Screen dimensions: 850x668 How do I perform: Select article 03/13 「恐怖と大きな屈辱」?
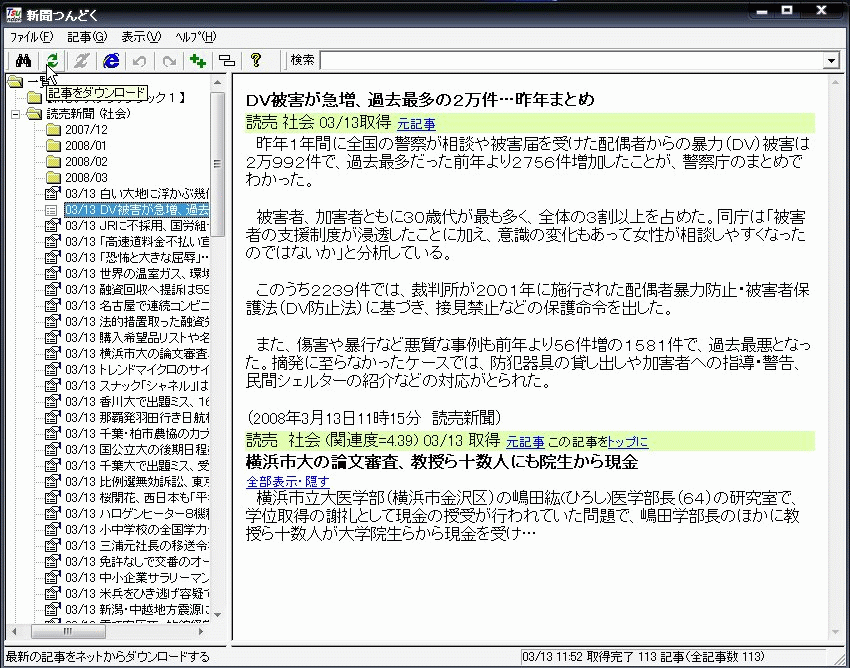(137, 258)
